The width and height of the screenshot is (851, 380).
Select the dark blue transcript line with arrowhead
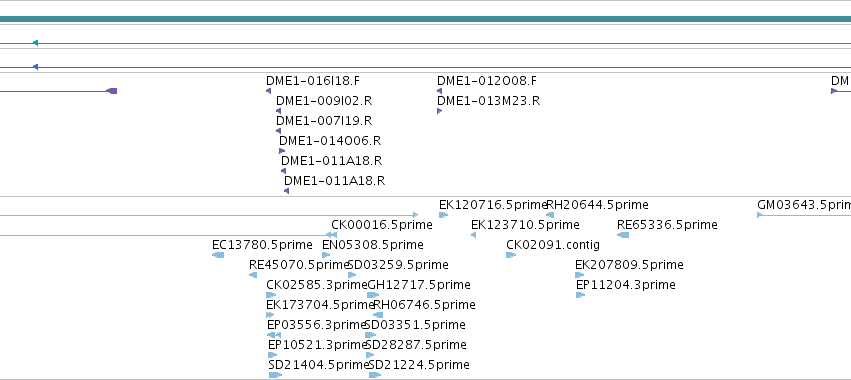(x=426, y=67)
